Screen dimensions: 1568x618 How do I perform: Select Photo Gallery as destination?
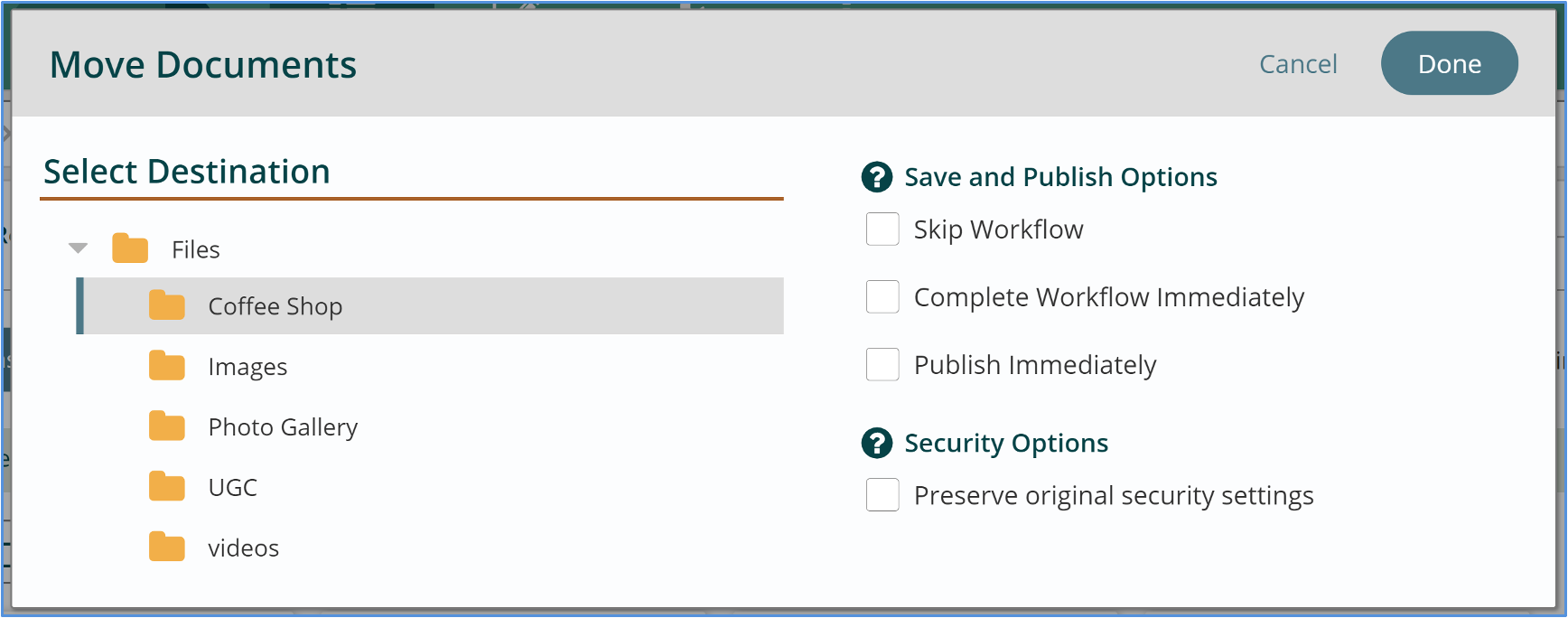283,427
